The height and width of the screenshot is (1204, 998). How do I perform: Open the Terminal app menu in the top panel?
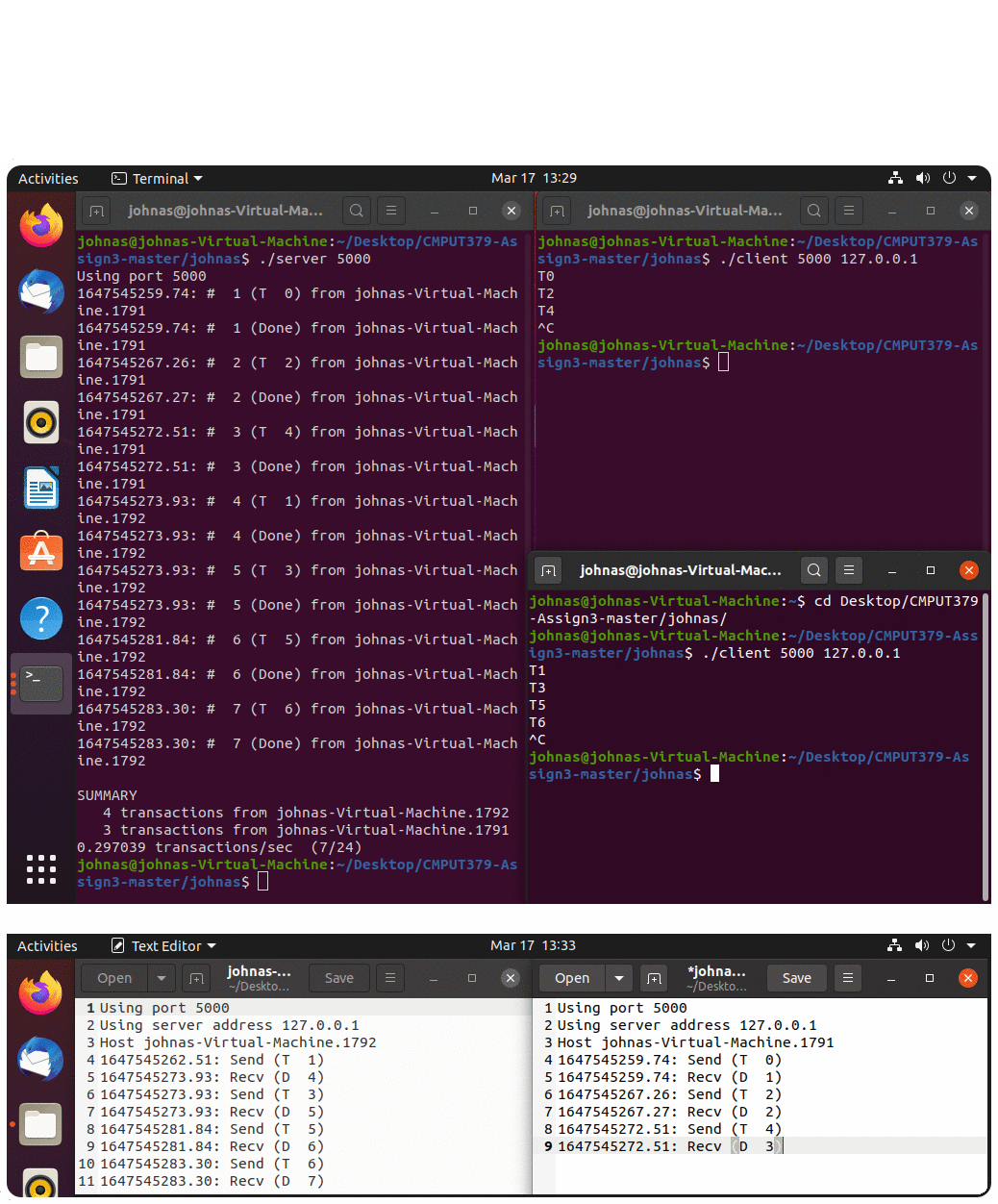158,178
